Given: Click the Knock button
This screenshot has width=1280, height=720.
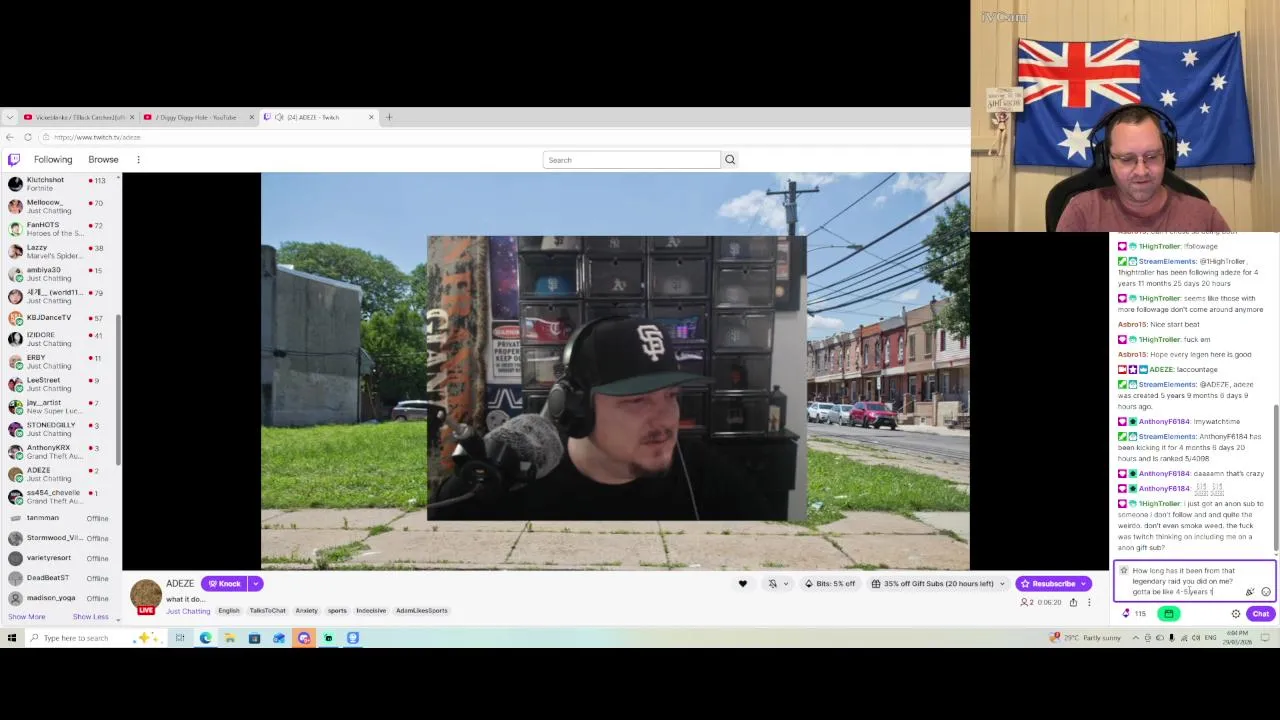Looking at the screenshot, I should 224,584.
